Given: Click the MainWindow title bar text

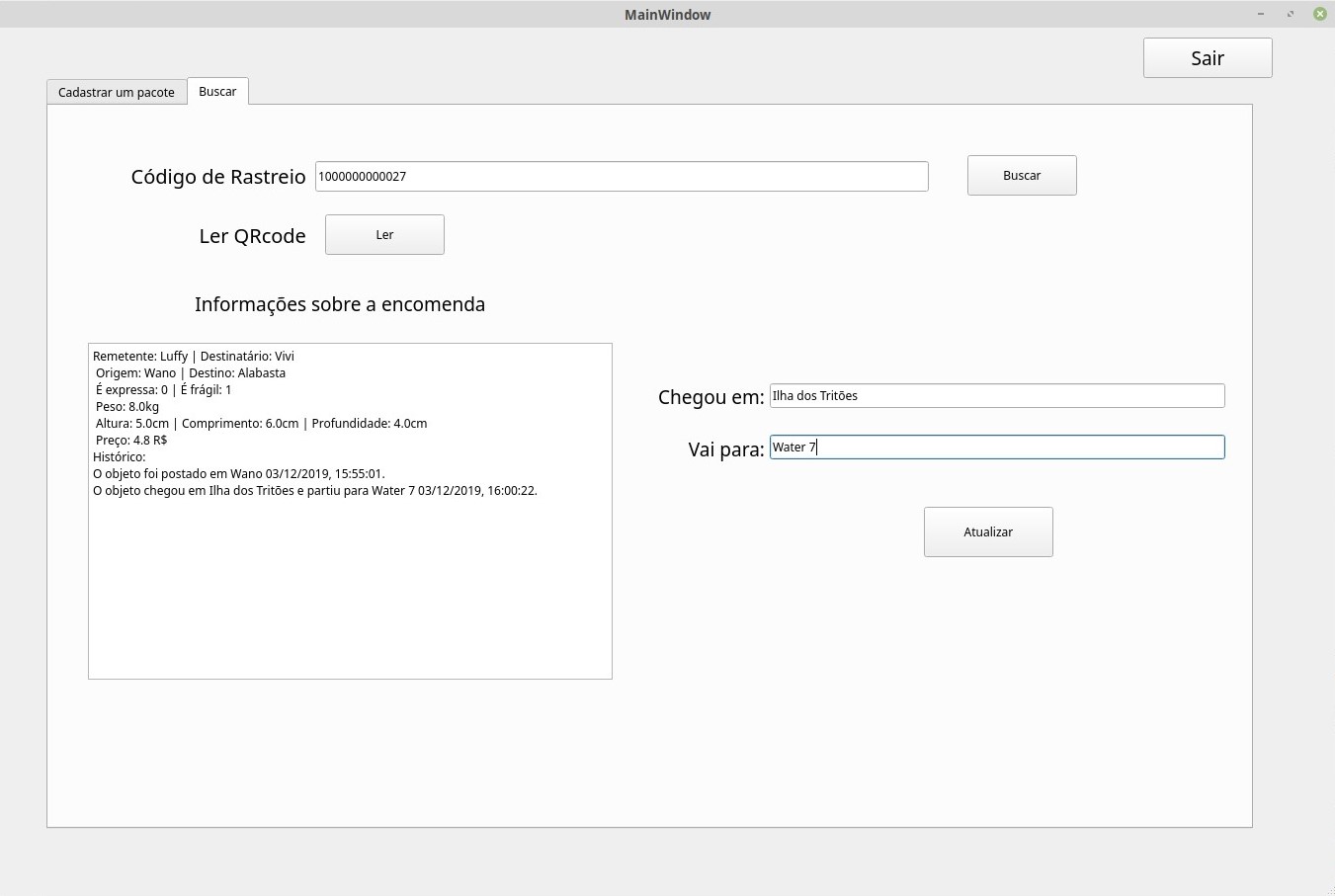Looking at the screenshot, I should (668, 15).
